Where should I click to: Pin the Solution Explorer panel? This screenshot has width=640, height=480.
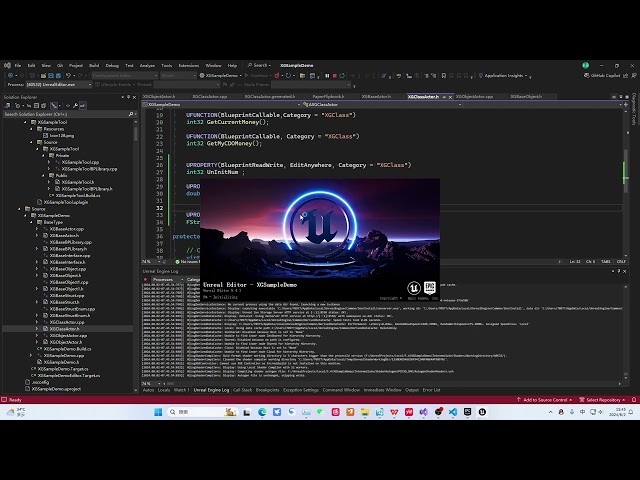[x=128, y=97]
